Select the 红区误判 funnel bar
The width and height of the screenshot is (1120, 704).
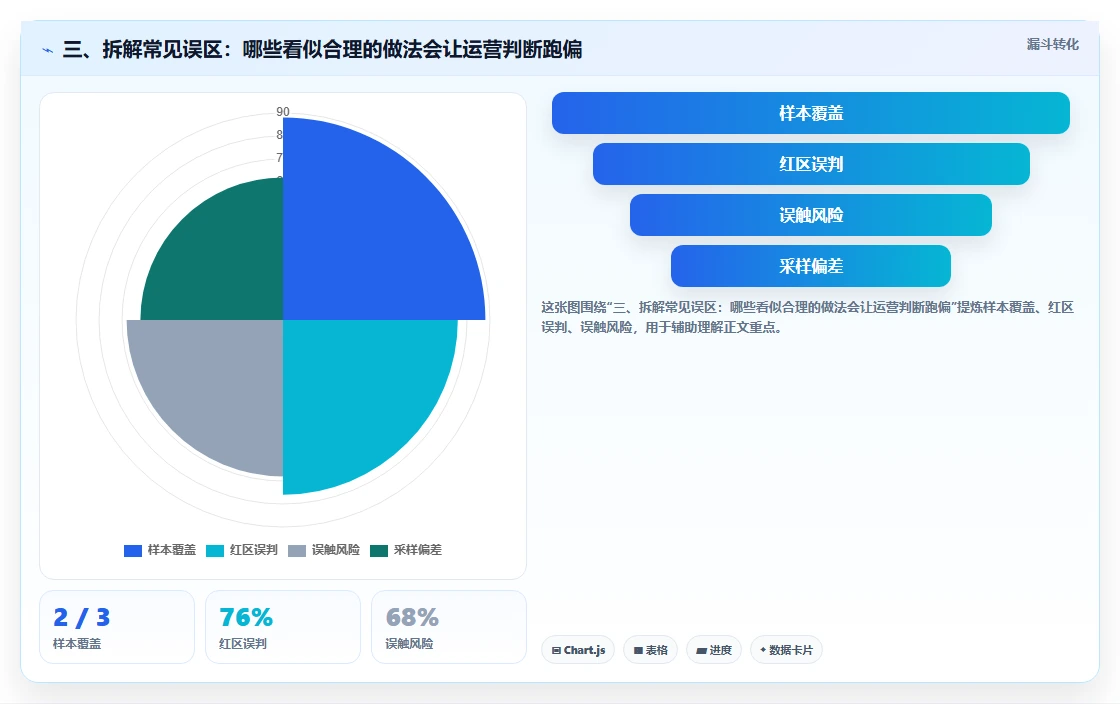point(811,164)
